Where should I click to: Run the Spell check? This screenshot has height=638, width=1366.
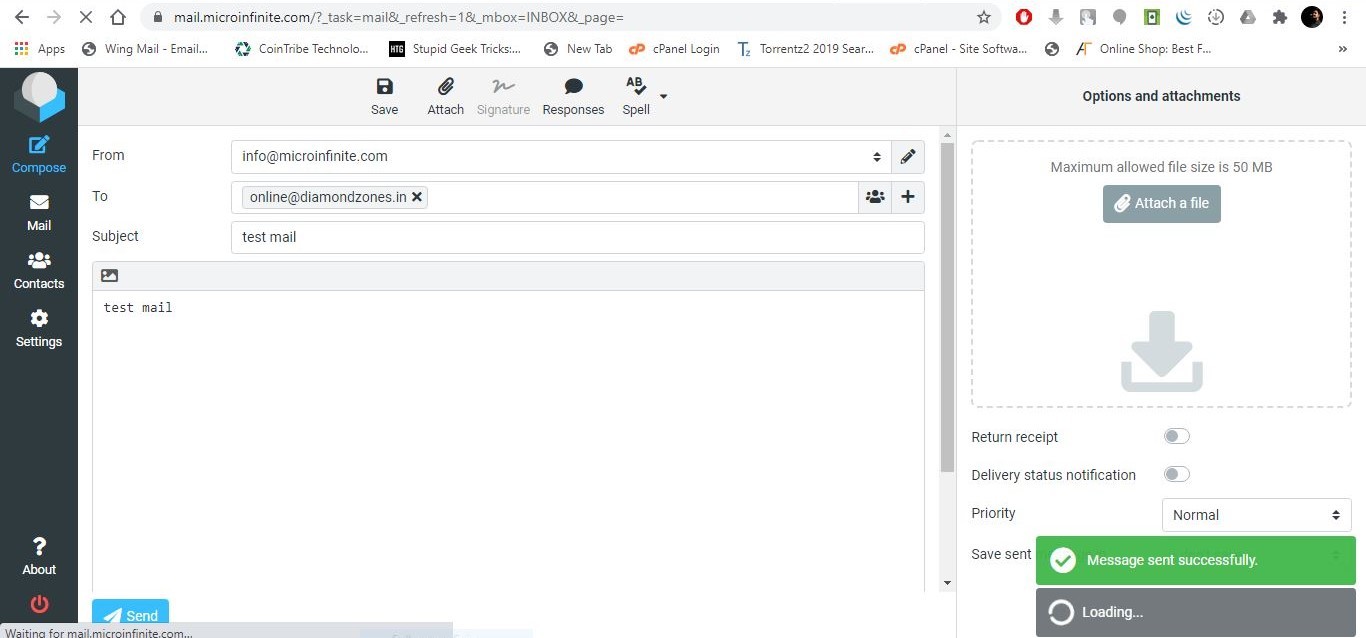click(x=636, y=97)
